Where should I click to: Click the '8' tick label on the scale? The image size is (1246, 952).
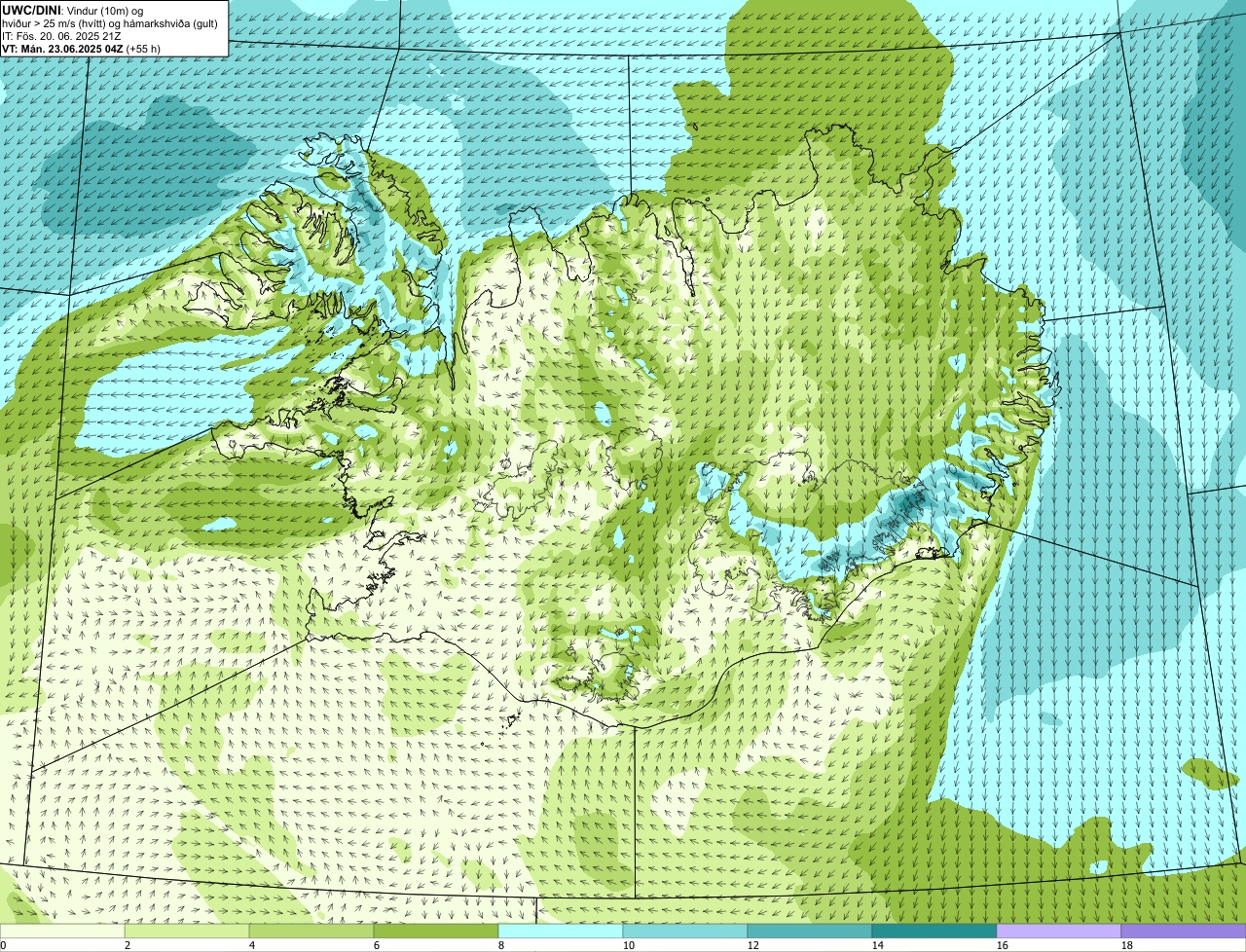point(501,945)
